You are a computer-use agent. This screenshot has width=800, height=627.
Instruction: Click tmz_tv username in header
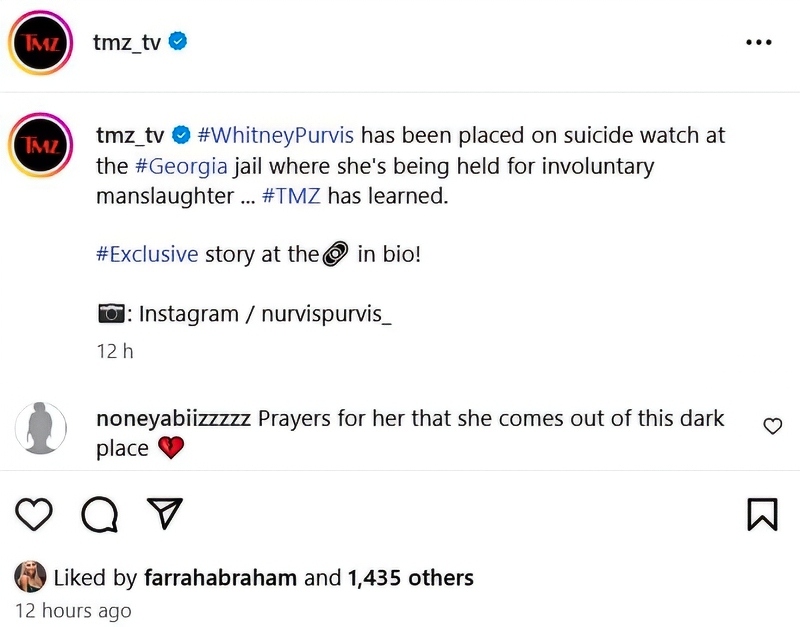tap(127, 42)
